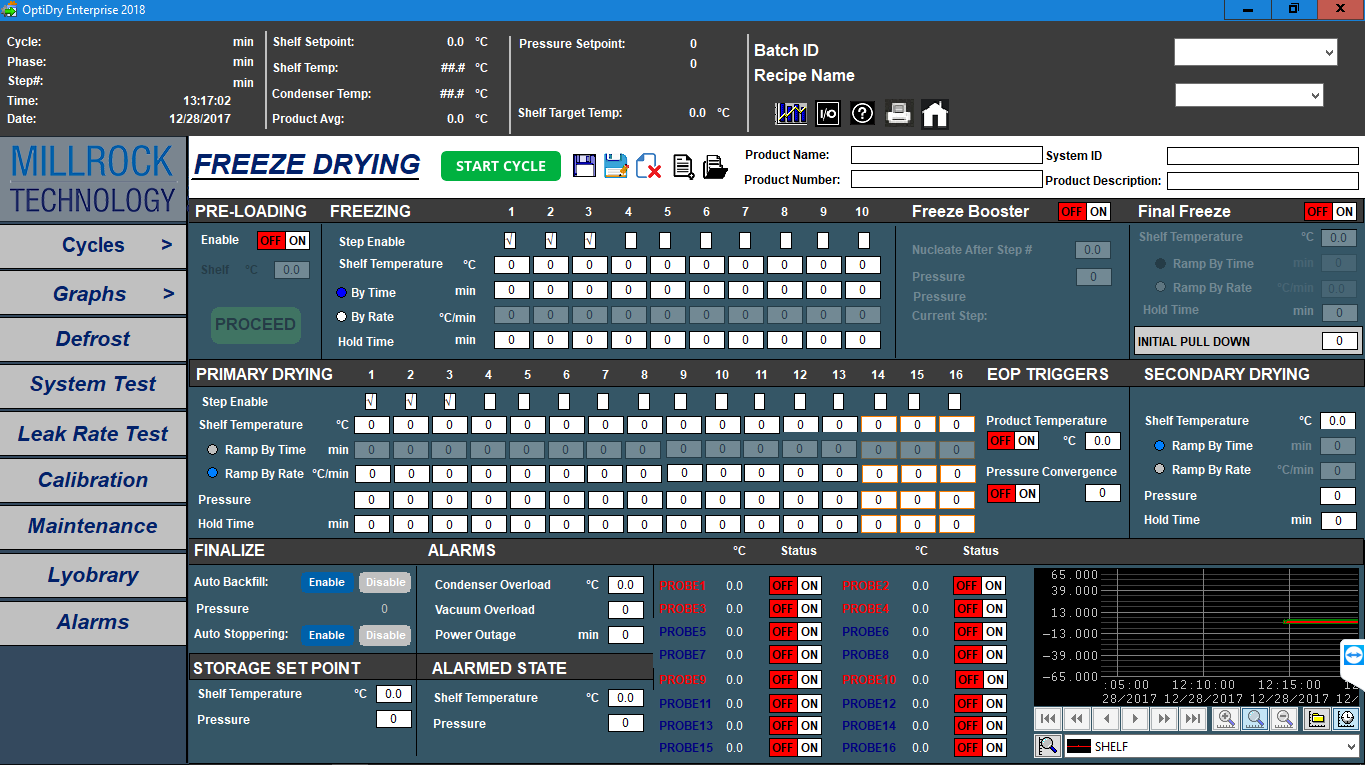Click the System ID input field
1365x765 pixels.
pos(1263,156)
